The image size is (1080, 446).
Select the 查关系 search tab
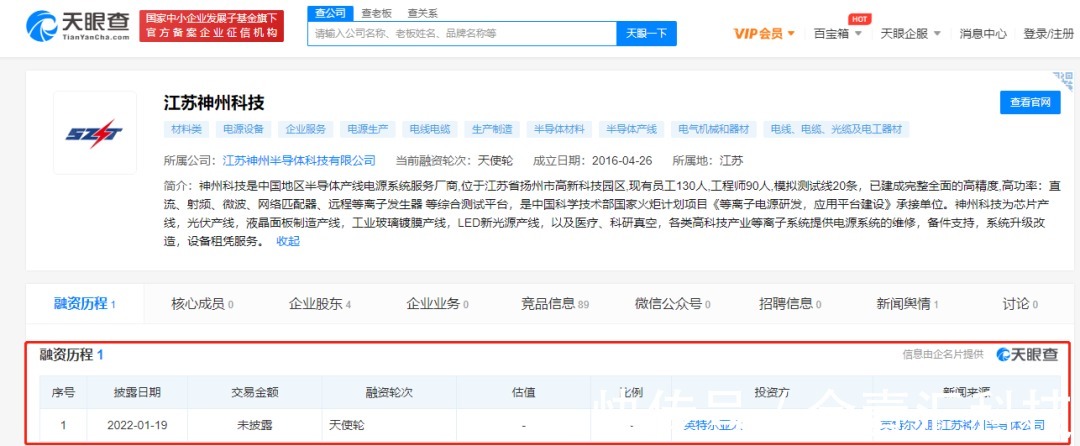[x=422, y=12]
